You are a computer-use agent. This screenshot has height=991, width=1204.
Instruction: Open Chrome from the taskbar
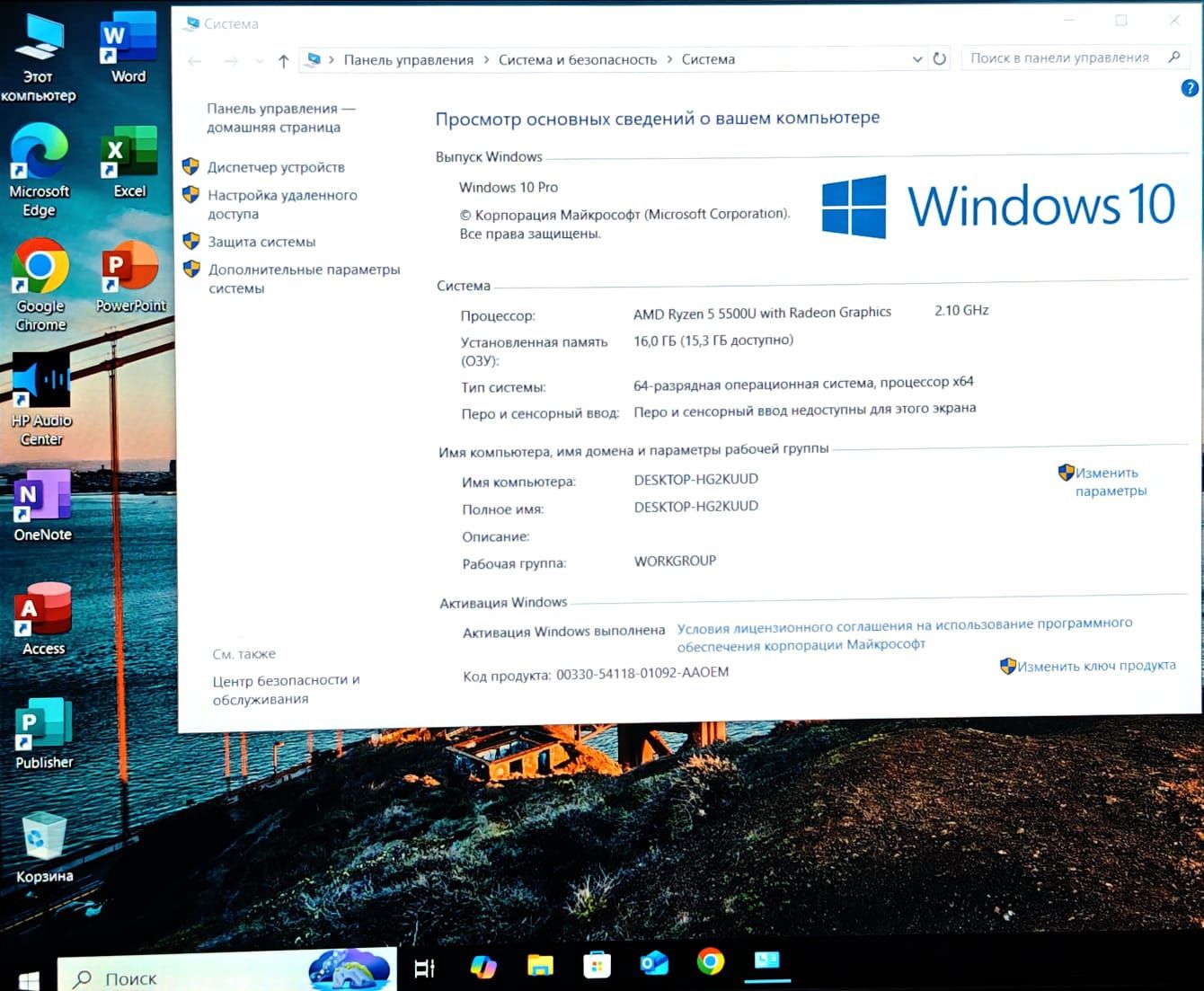point(710,962)
